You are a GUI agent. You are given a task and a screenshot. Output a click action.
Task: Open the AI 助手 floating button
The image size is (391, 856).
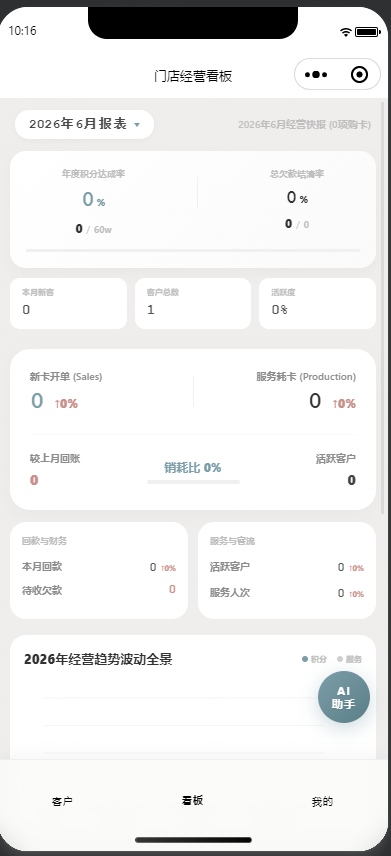point(343,697)
